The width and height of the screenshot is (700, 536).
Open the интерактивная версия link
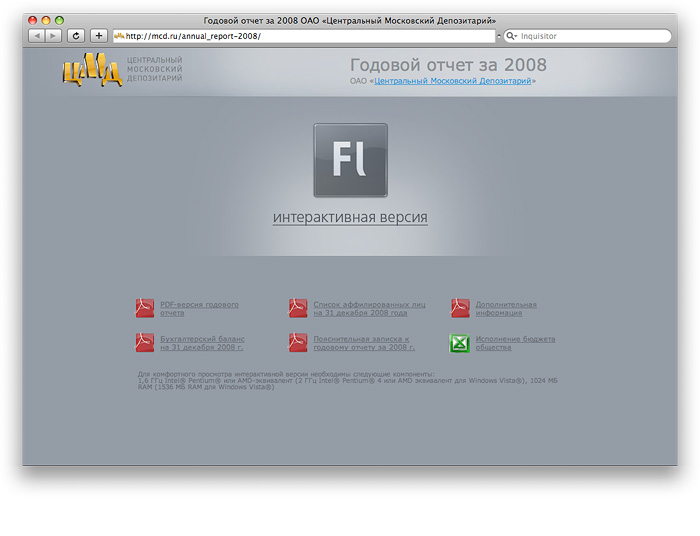pos(350,217)
